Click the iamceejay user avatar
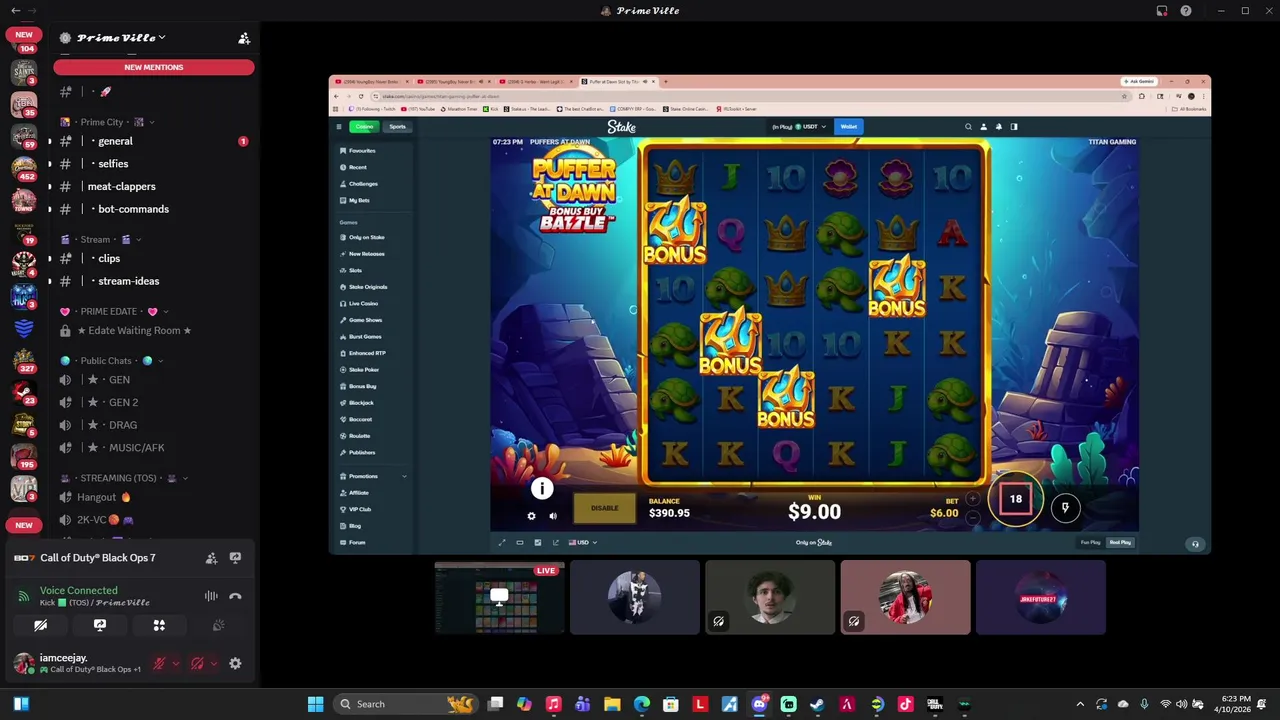 tap(23, 663)
